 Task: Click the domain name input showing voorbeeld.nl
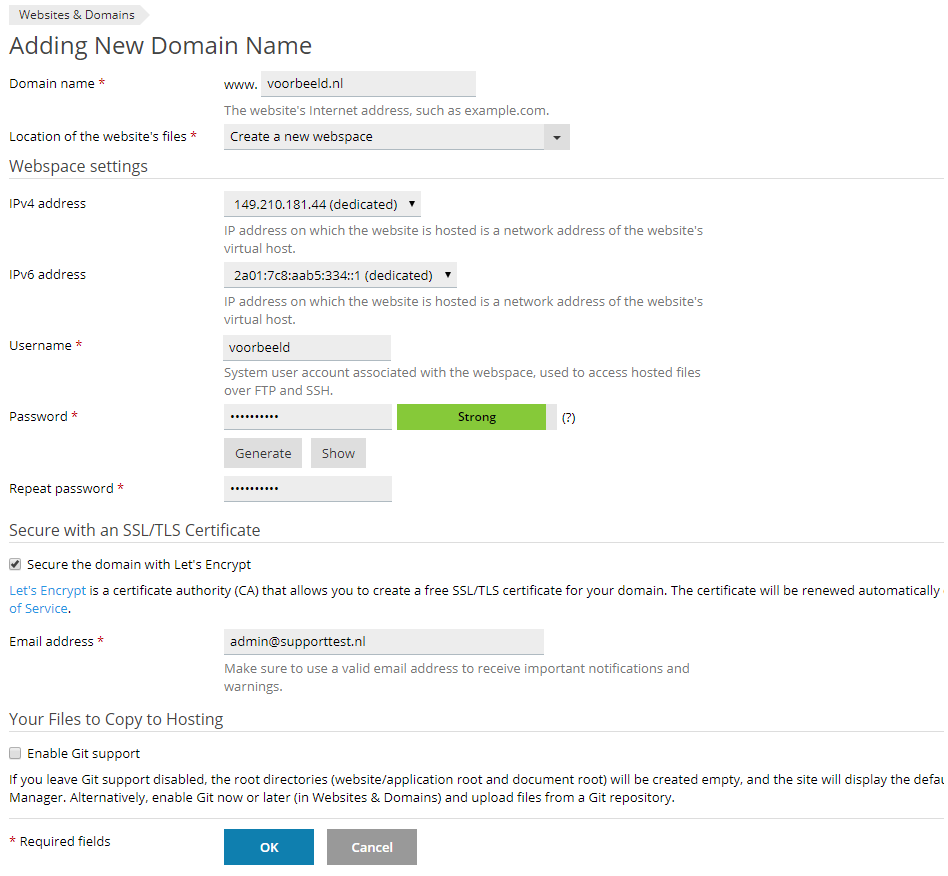coord(368,84)
